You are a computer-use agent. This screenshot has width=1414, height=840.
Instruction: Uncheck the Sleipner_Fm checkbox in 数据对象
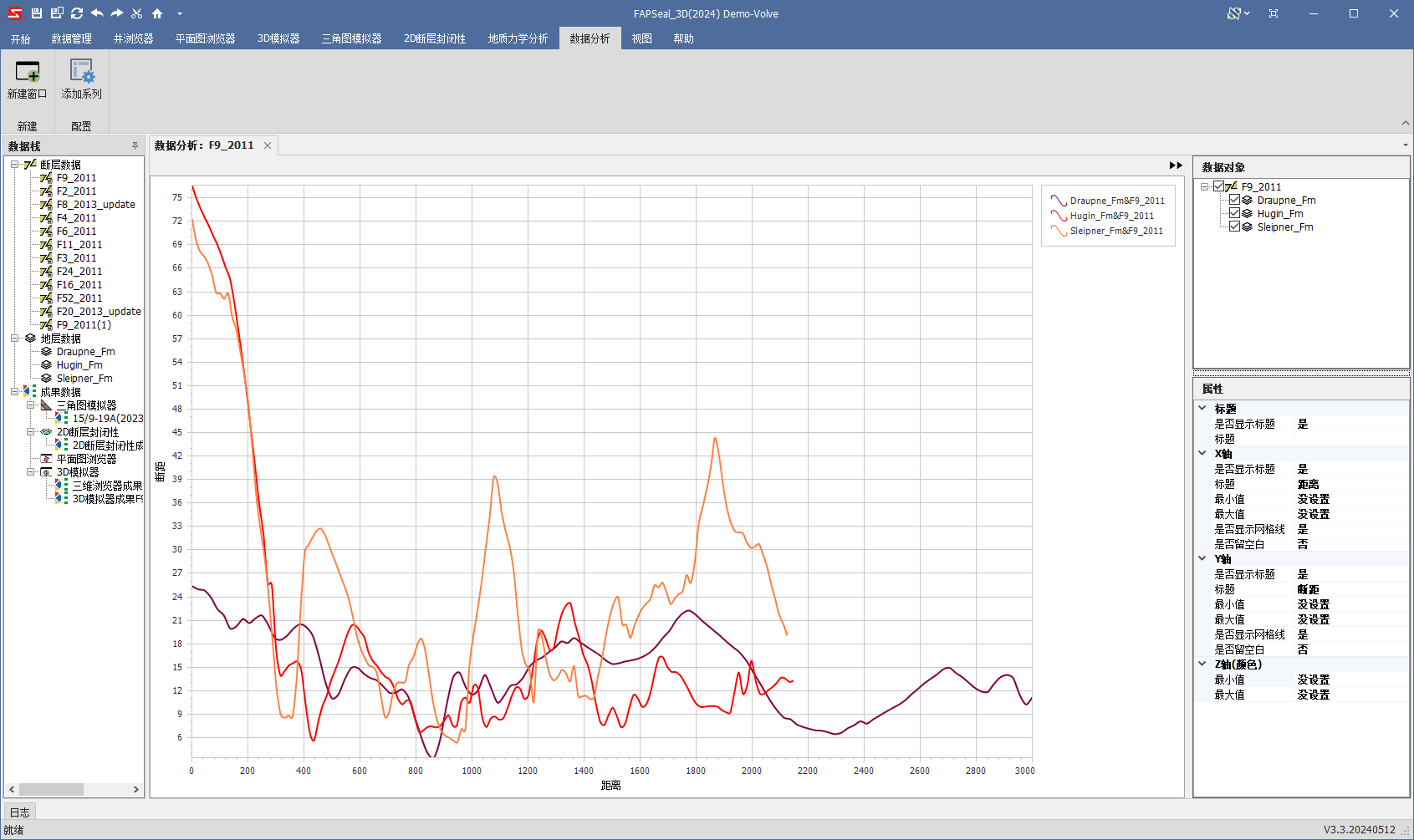pyautogui.click(x=1234, y=227)
